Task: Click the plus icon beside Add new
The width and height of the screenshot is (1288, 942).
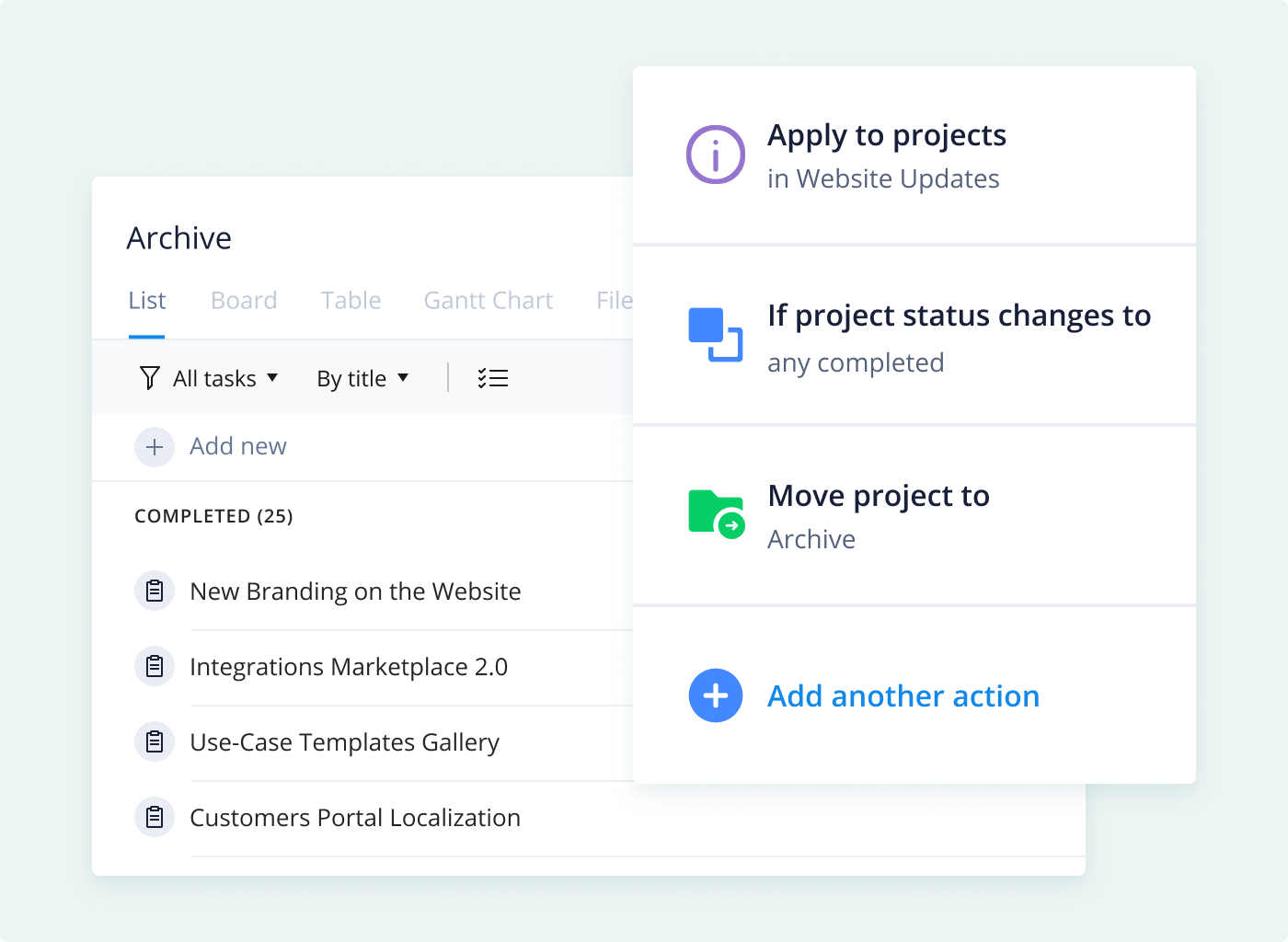Action: tap(155, 447)
